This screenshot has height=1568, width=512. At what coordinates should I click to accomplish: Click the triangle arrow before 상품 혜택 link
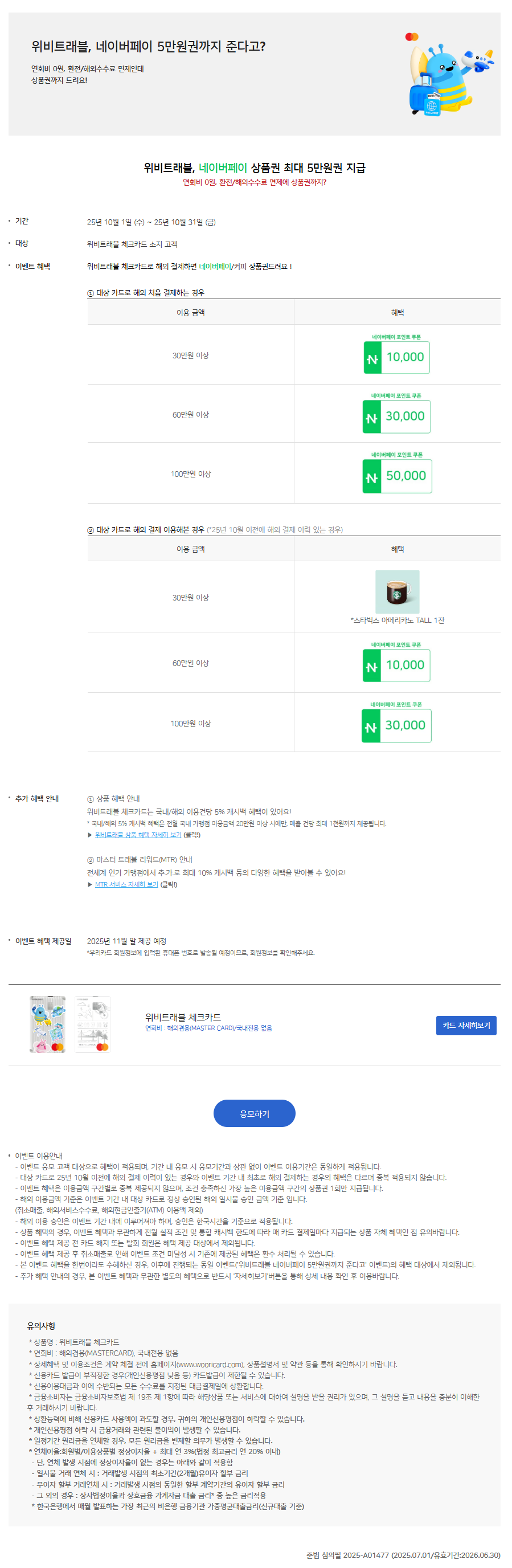coord(90,835)
